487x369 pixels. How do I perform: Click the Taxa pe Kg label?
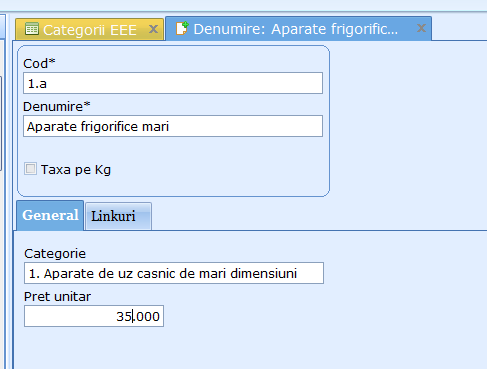click(76, 170)
